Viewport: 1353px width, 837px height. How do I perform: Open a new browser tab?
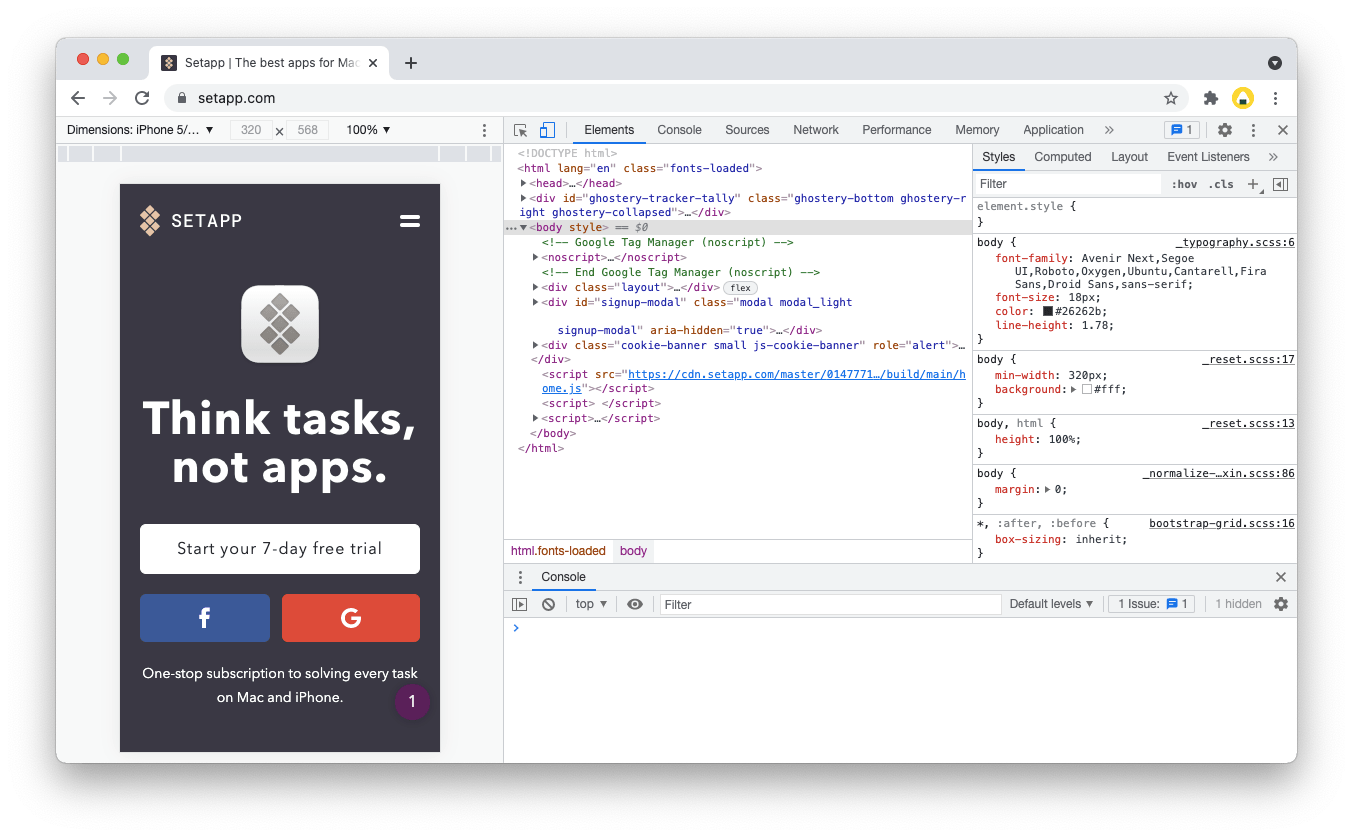410,63
